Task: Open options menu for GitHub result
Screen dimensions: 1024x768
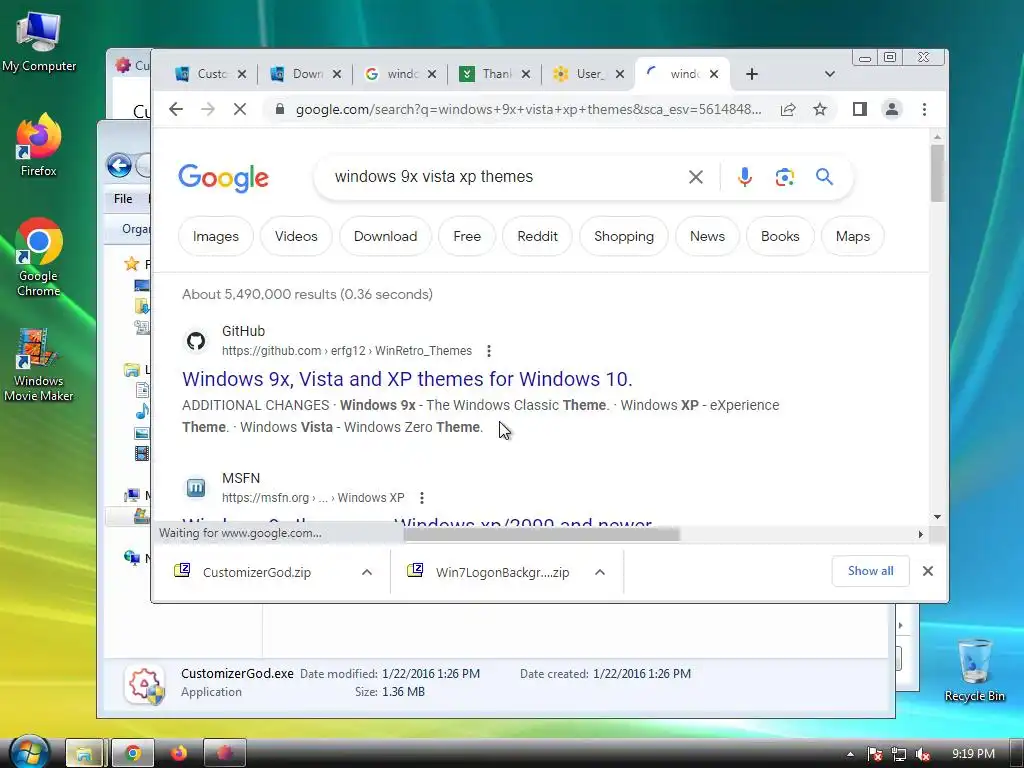Action: click(x=488, y=351)
